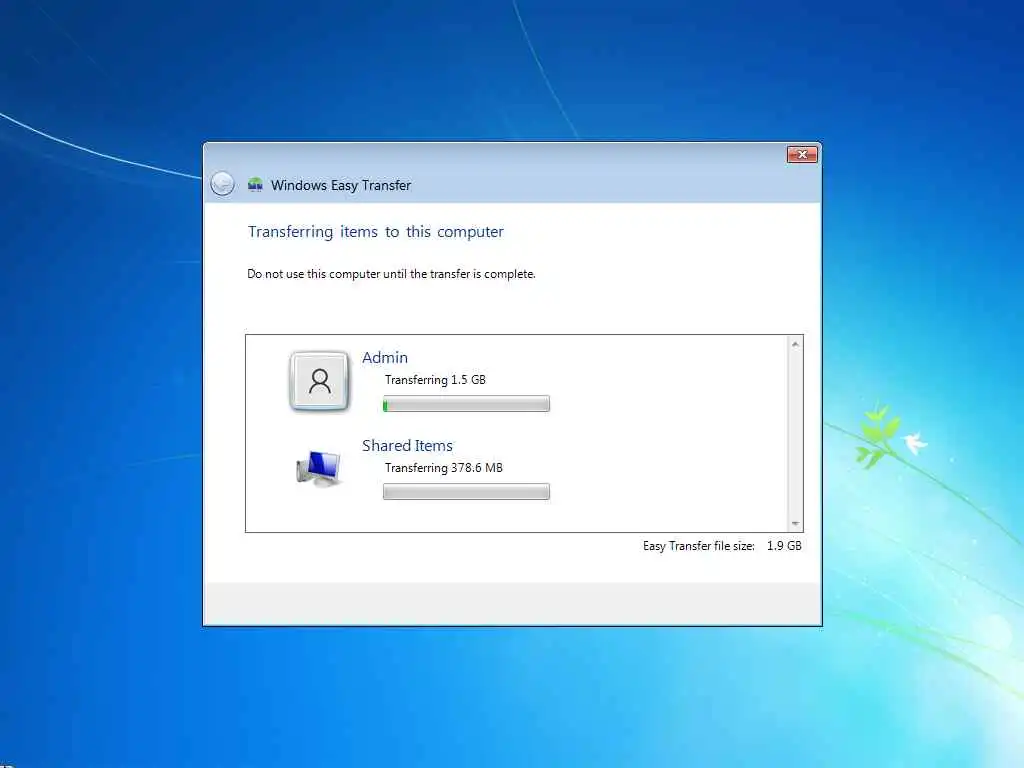Click the Windows Easy Transfer title icon

[x=255, y=185]
